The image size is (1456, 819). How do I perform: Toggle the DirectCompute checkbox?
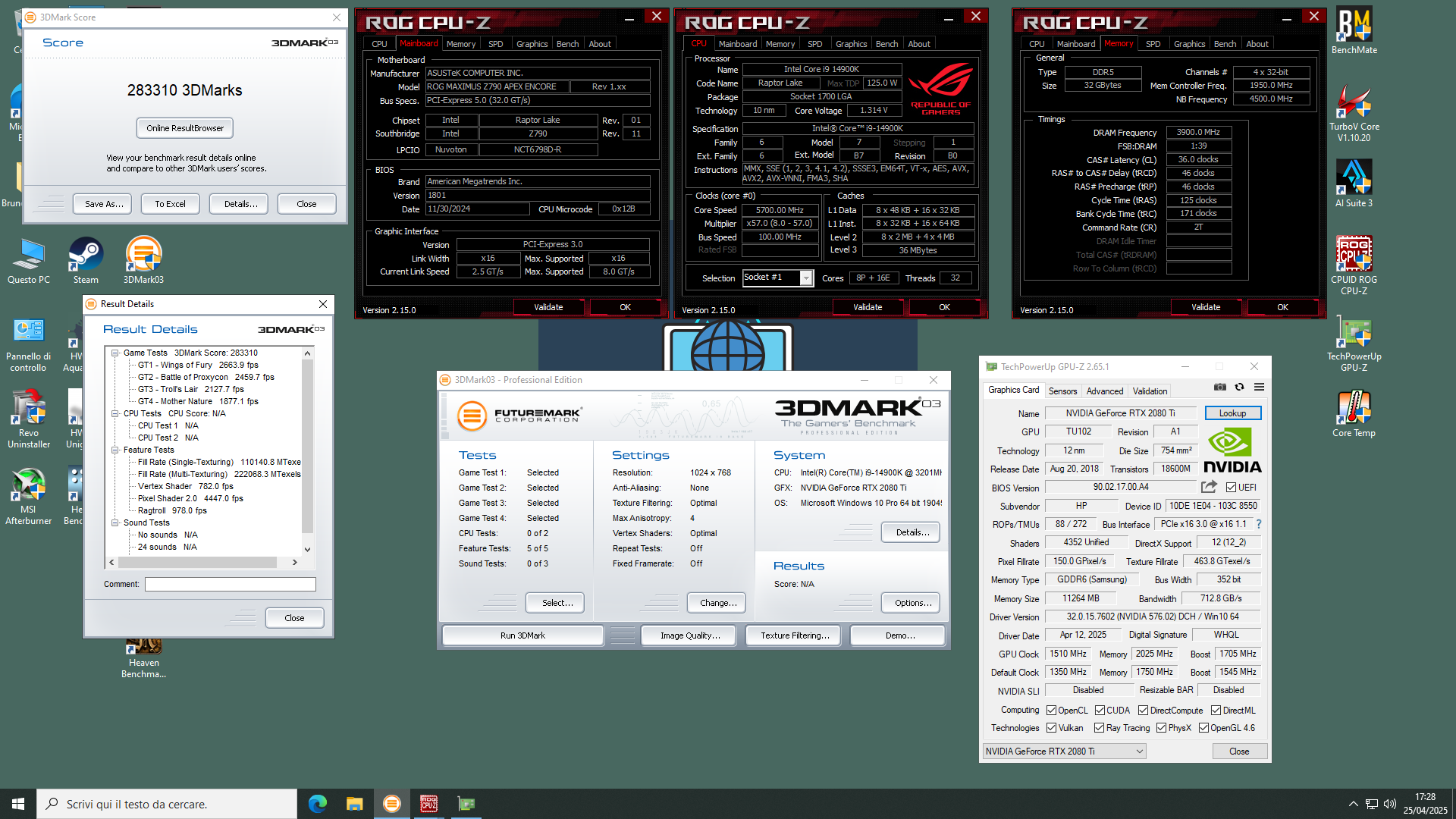1143,711
